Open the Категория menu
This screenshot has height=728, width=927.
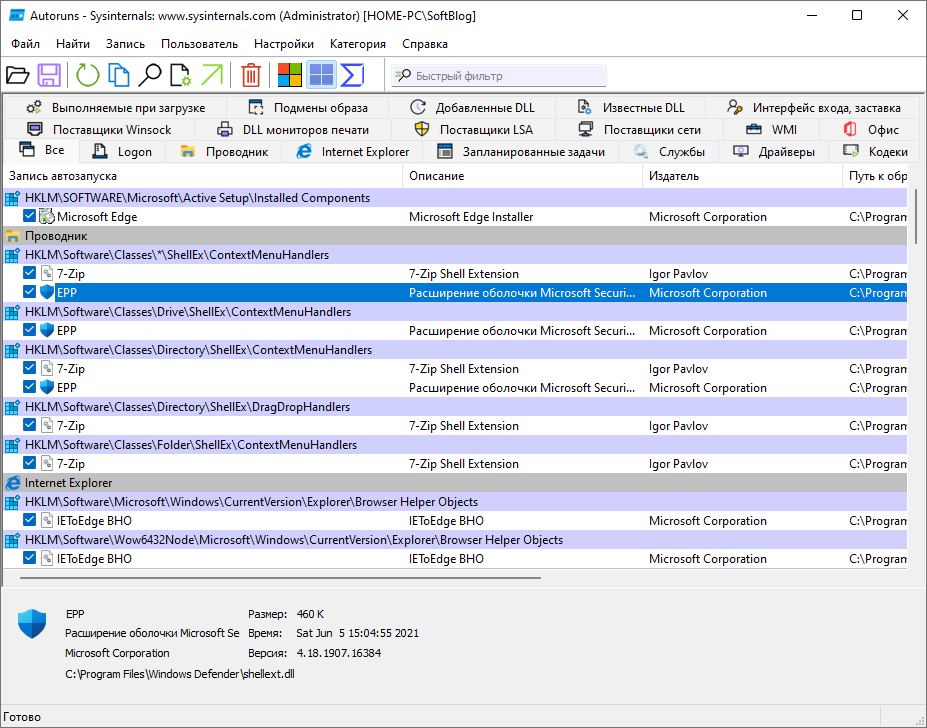tap(358, 44)
